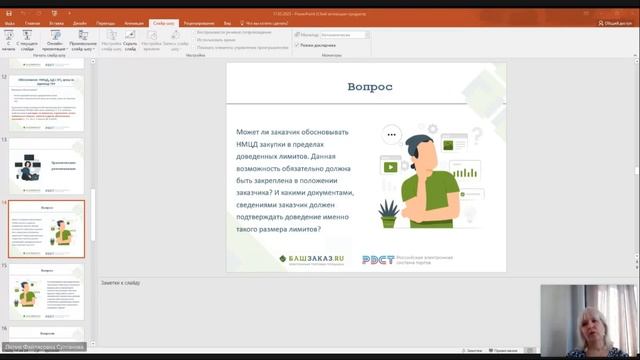
Task: Click 'Start from beginning' quick access icon
Action: point(54,13)
